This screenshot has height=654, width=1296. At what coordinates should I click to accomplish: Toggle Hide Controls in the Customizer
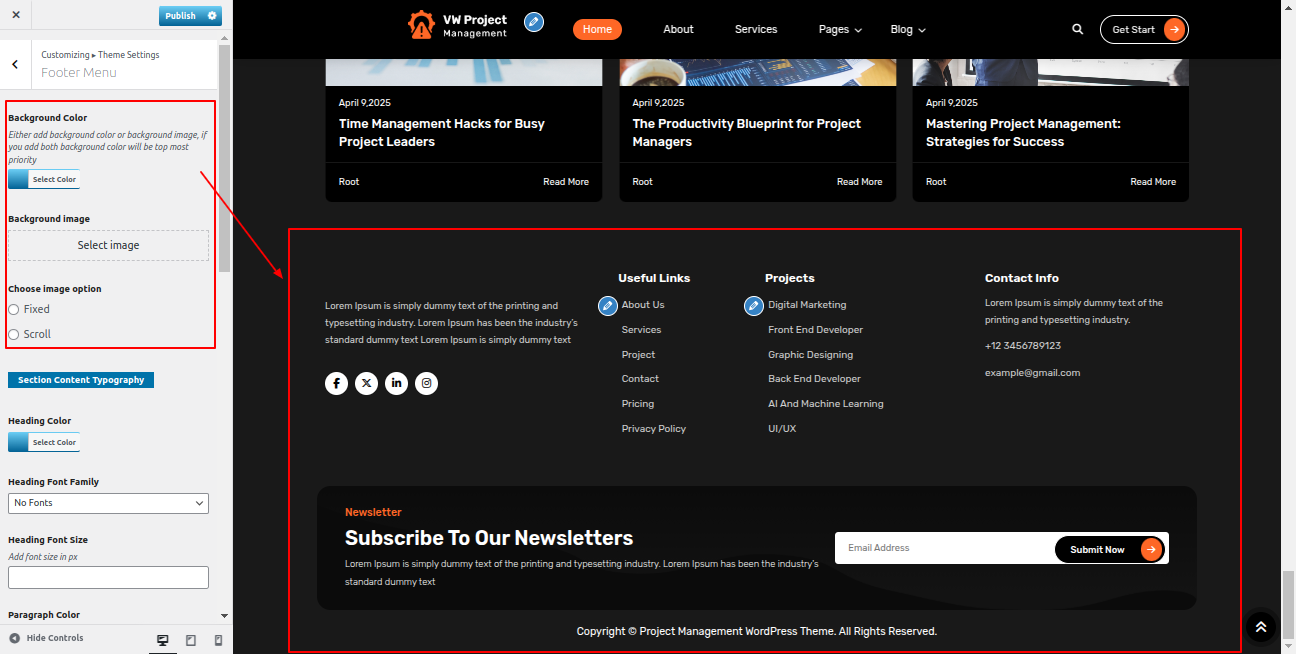coord(46,638)
